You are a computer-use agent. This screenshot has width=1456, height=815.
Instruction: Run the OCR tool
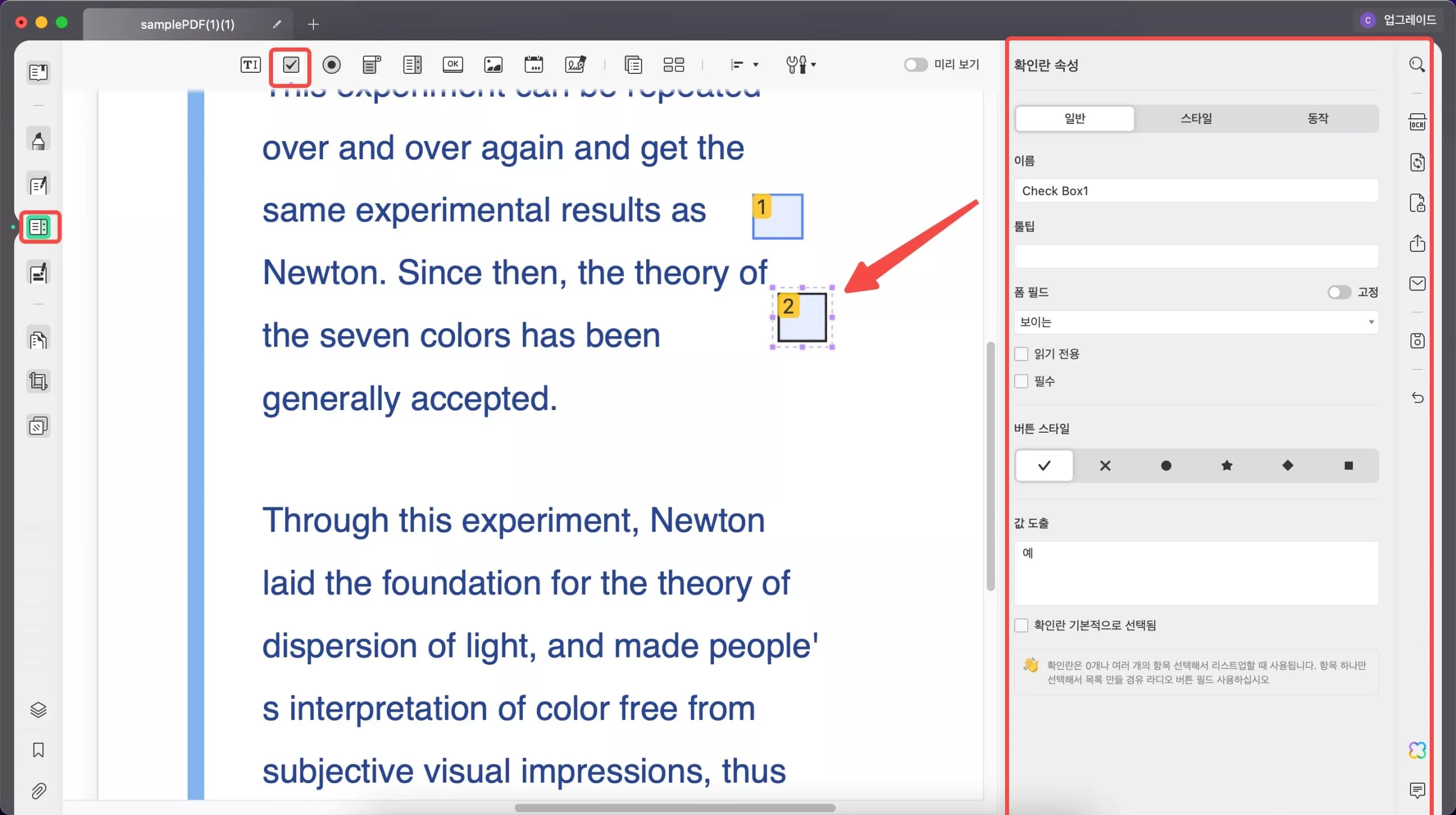[1417, 122]
